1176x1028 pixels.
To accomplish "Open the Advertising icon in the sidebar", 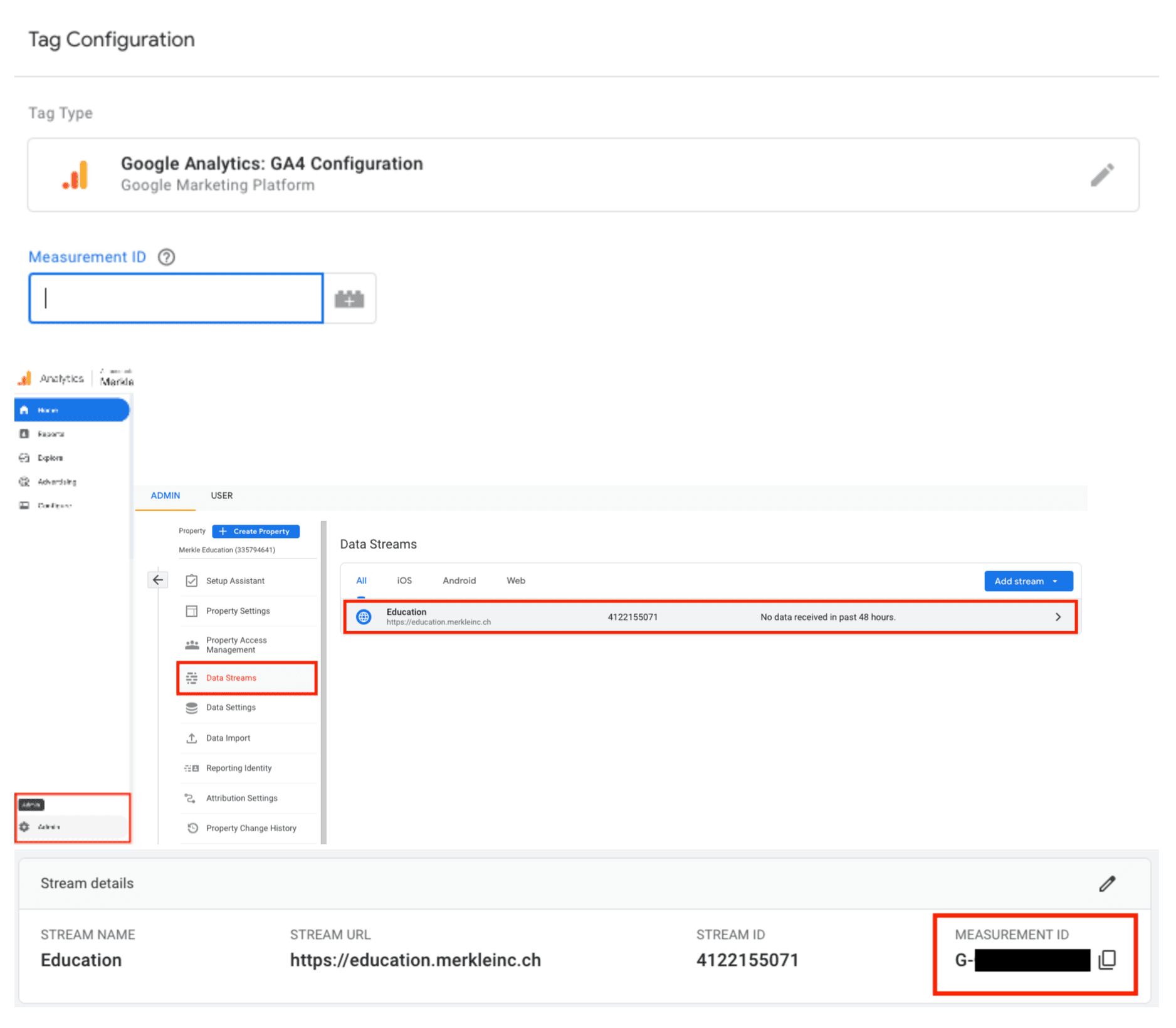I will [x=24, y=481].
